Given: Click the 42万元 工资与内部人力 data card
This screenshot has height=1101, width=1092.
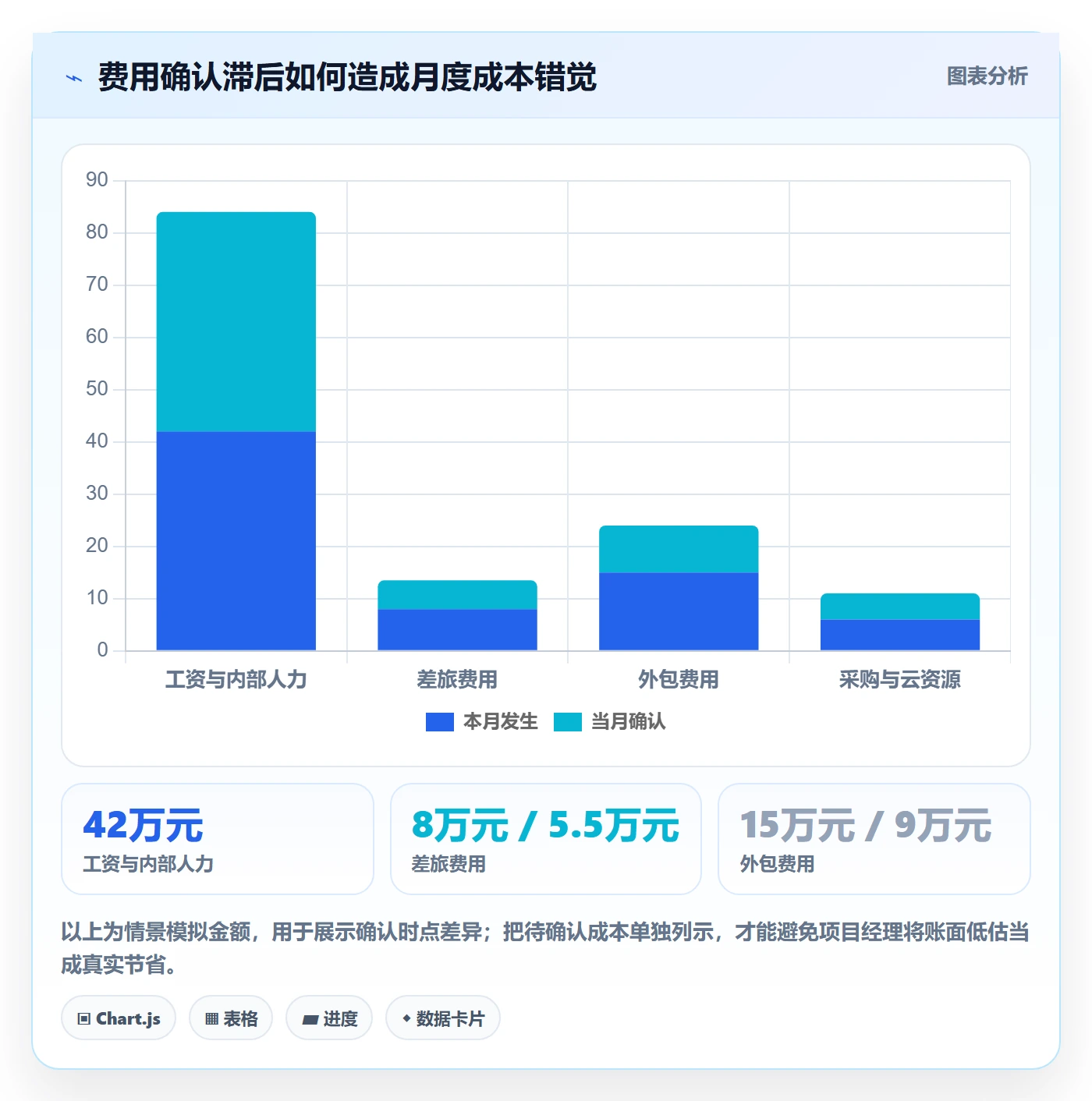Looking at the screenshot, I should coord(218,839).
